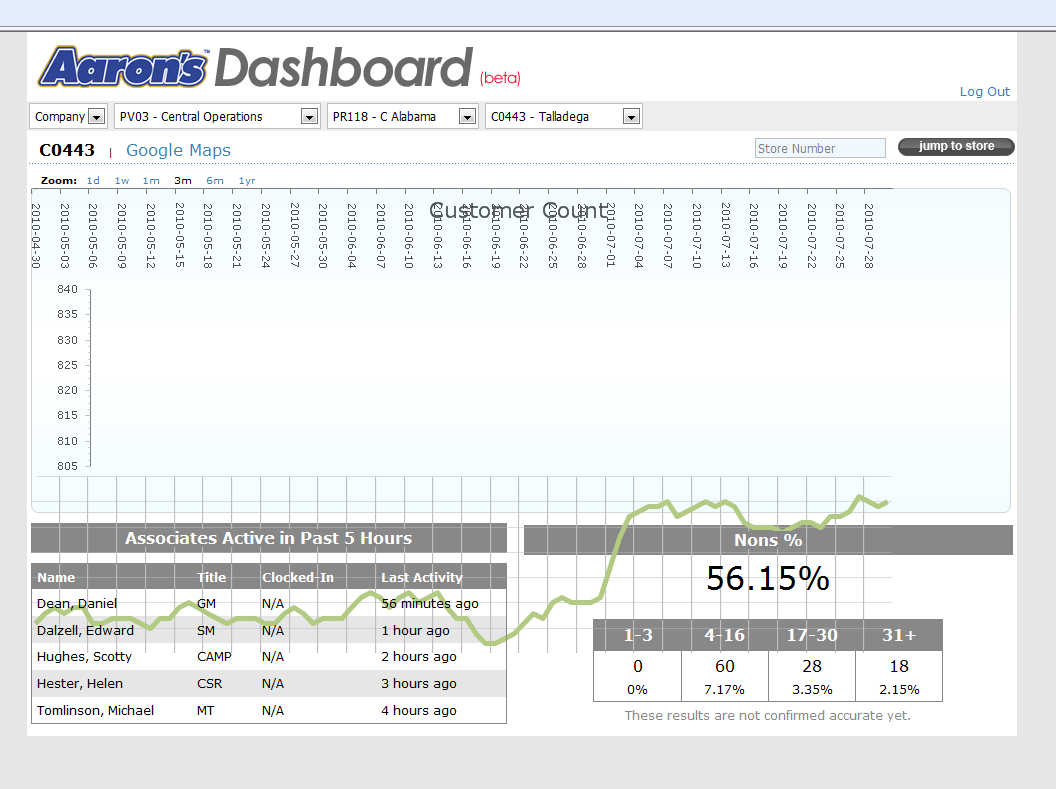This screenshot has width=1056, height=789.
Task: Click the 4 hours ago activity cell
Action: (419, 710)
